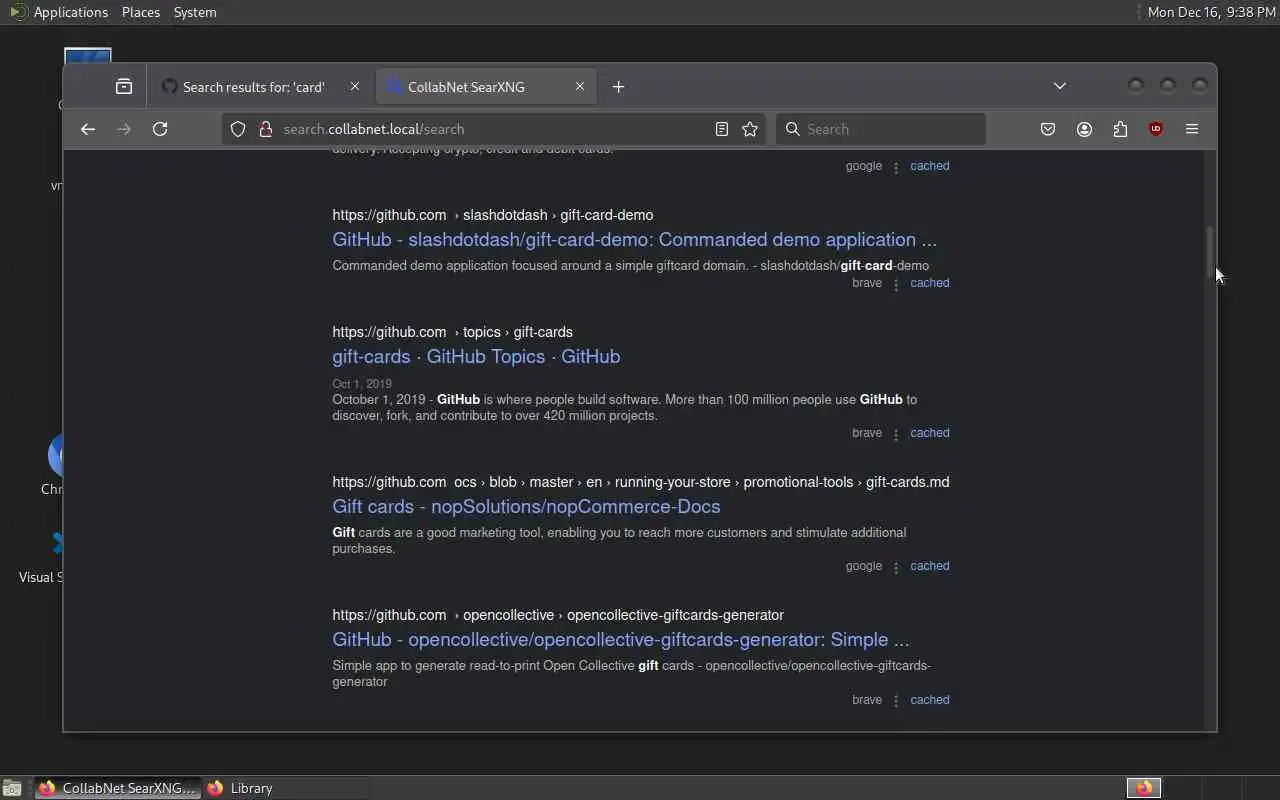Expand options dots beside top google label
Image resolution: width=1280 pixels, height=800 pixels.
[x=896, y=167]
